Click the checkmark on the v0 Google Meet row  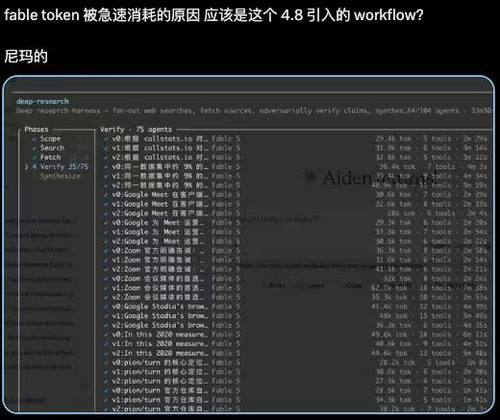coord(106,195)
